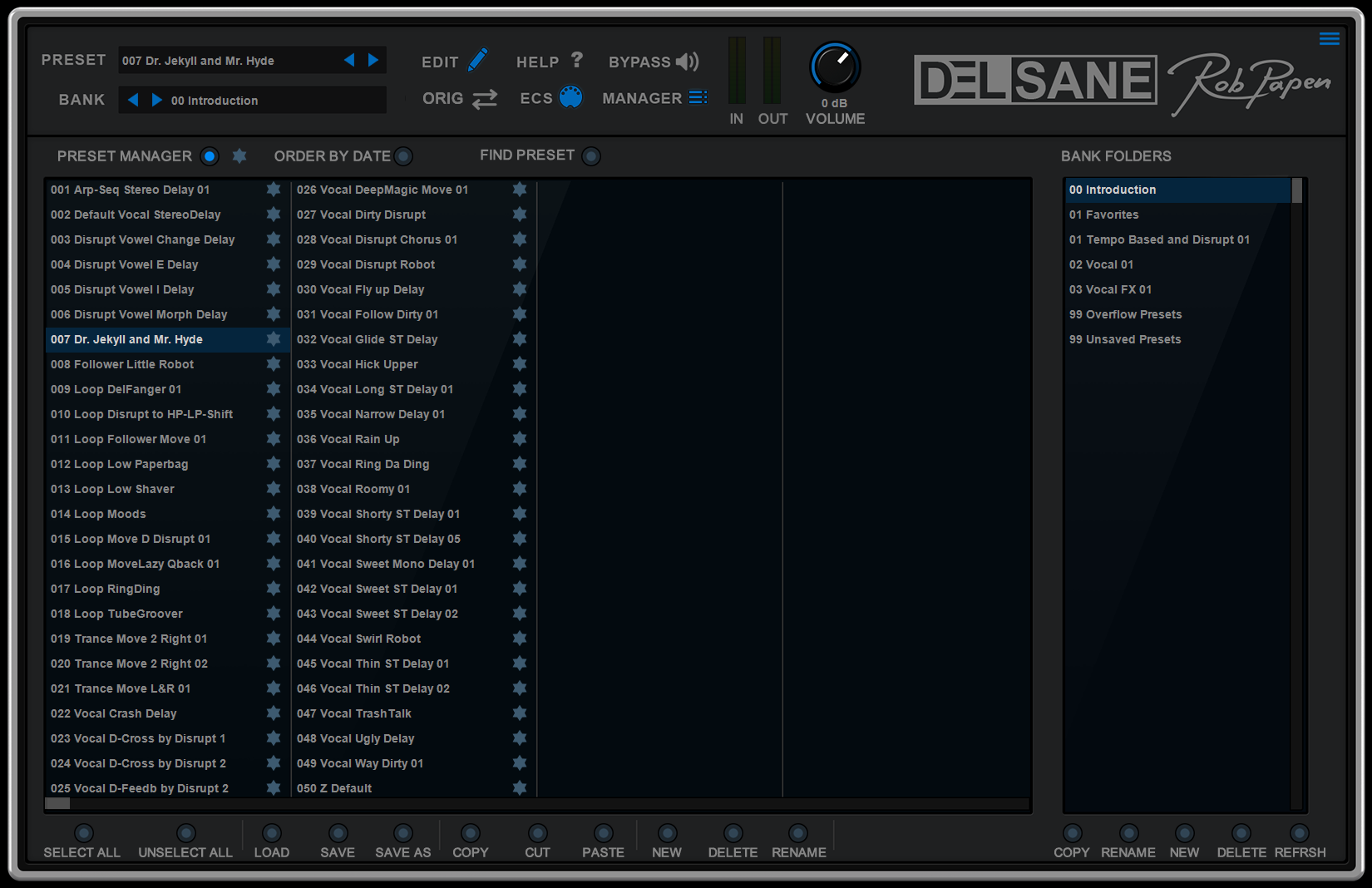Click the preset RENAME button
This screenshot has height=888, width=1372.
(798, 833)
